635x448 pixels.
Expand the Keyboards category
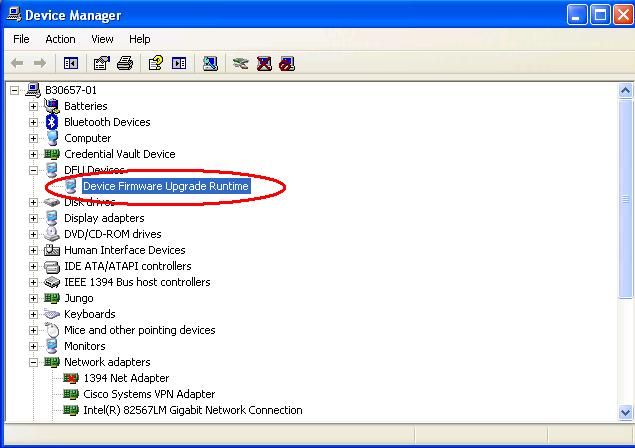[33, 314]
